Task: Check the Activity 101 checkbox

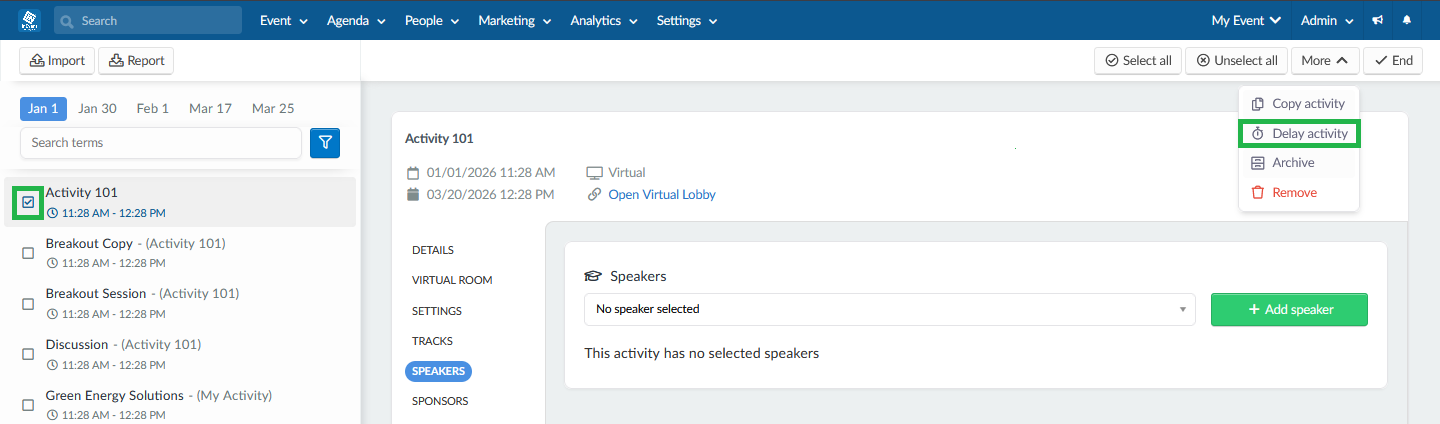Action: click(x=28, y=202)
